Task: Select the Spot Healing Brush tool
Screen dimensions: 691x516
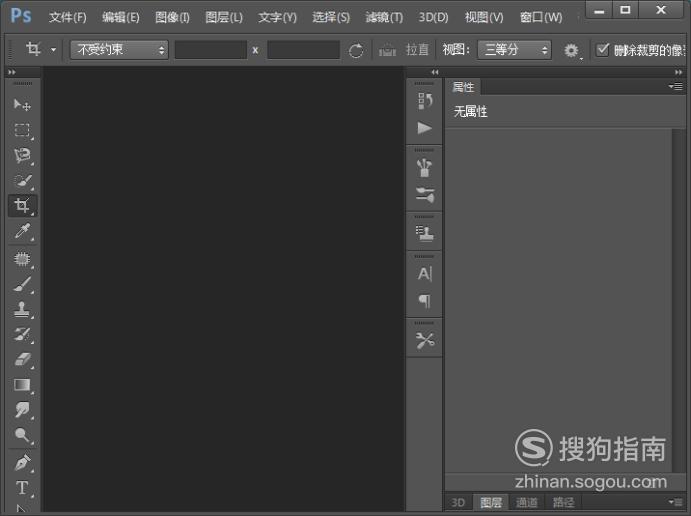Action: click(x=22, y=259)
